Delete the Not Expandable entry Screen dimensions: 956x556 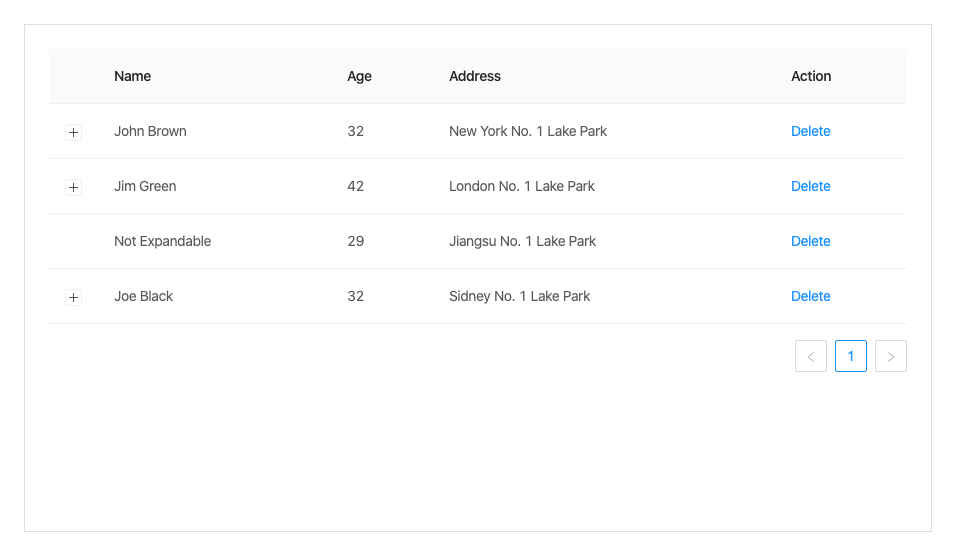810,241
